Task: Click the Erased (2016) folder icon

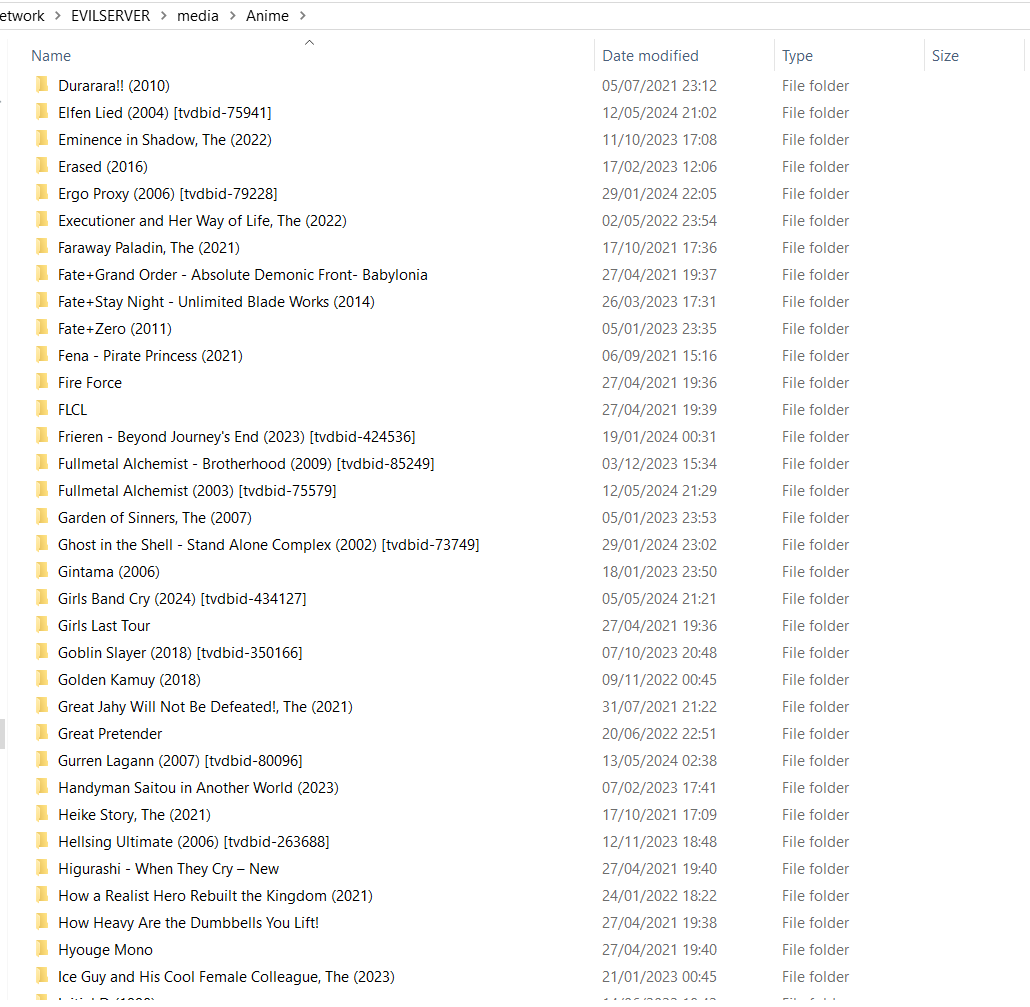Action: [x=42, y=166]
